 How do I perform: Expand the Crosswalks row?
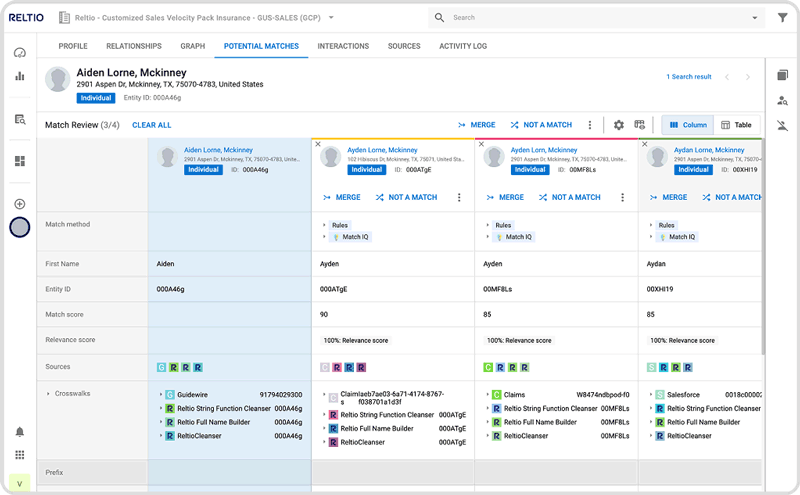48,394
